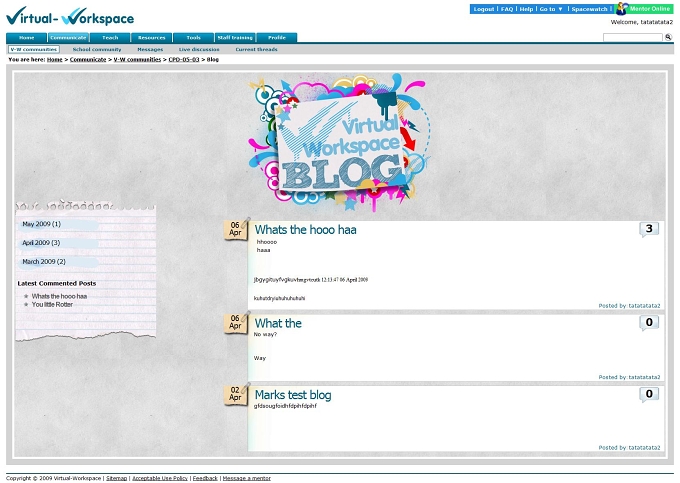The width and height of the screenshot is (680, 483).
Task: Expand the Go to dropdown
Action: [x=551, y=9]
